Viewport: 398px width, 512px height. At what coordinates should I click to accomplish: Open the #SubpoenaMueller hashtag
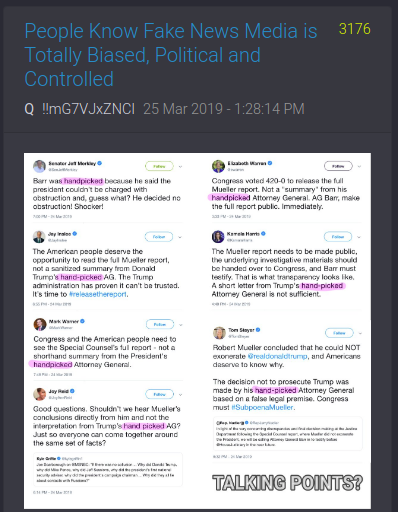click(x=263, y=407)
